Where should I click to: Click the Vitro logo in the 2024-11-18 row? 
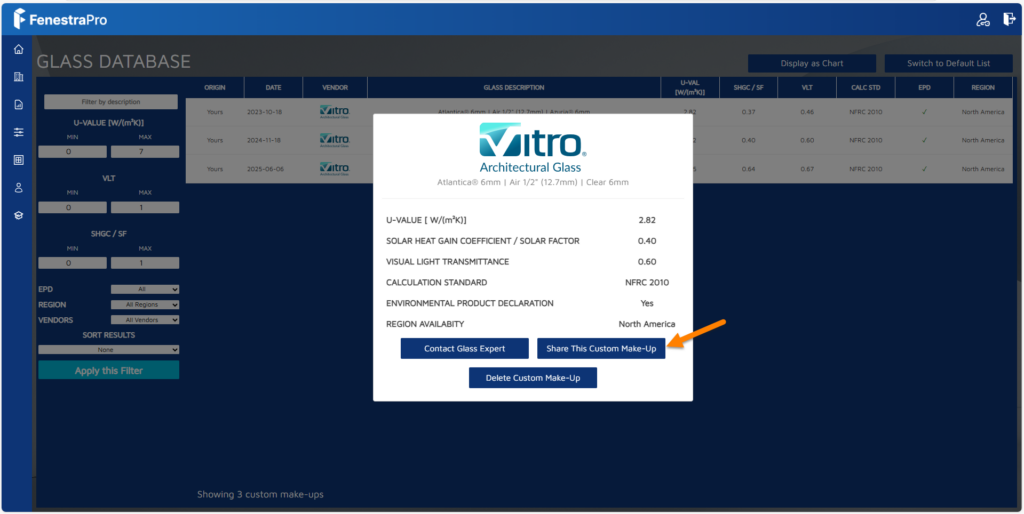tap(334, 140)
